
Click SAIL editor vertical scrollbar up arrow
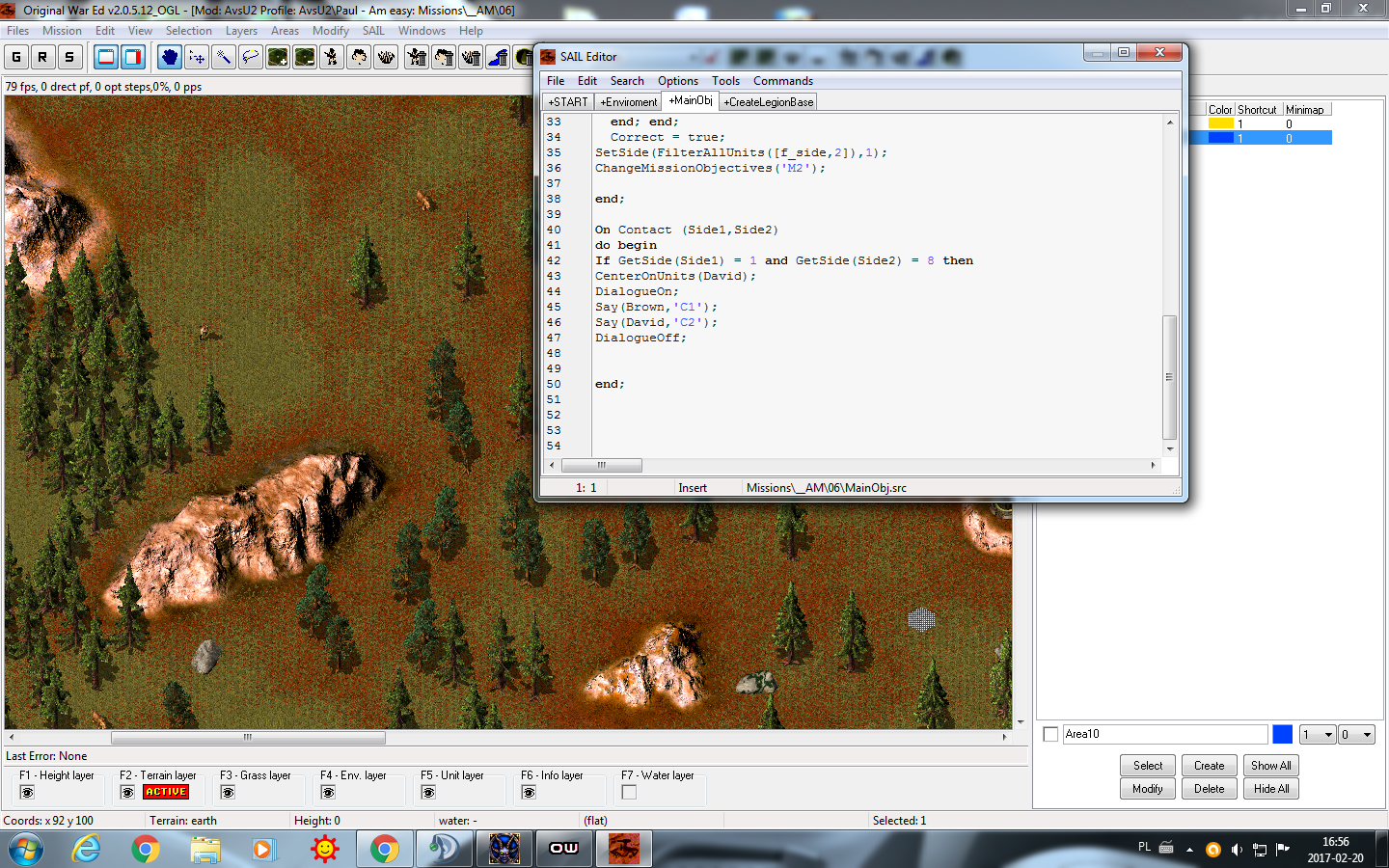1170,122
